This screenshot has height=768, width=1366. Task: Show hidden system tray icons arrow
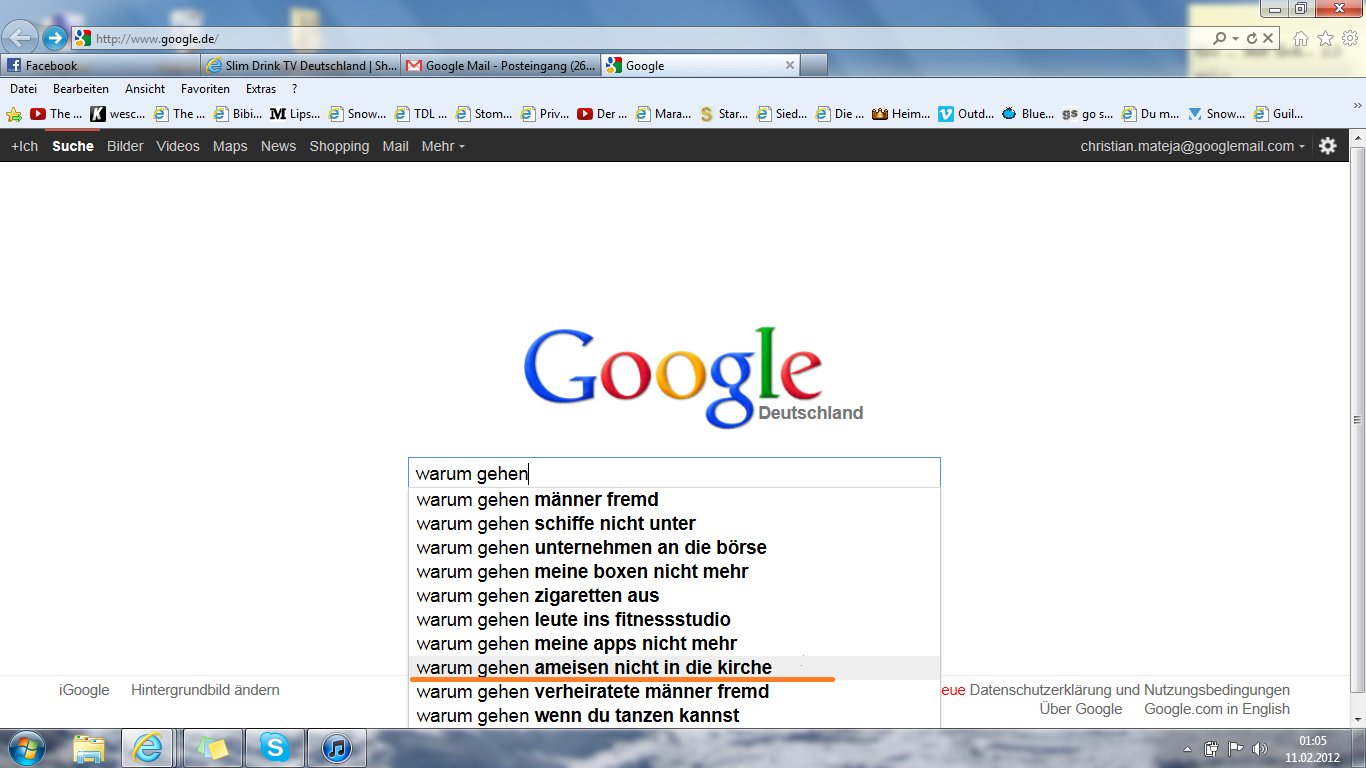coord(1187,748)
